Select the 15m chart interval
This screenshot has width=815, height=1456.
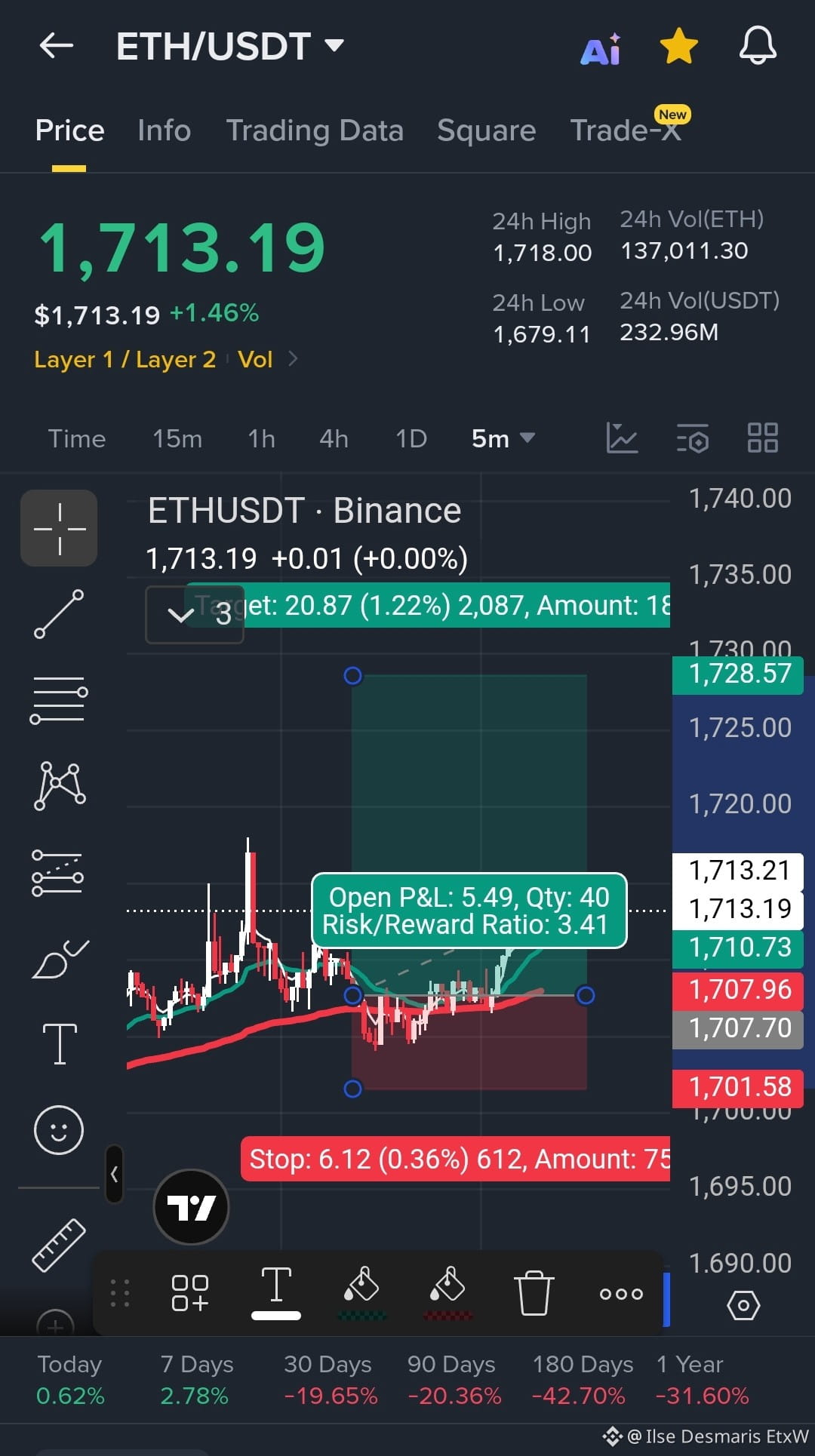[177, 438]
